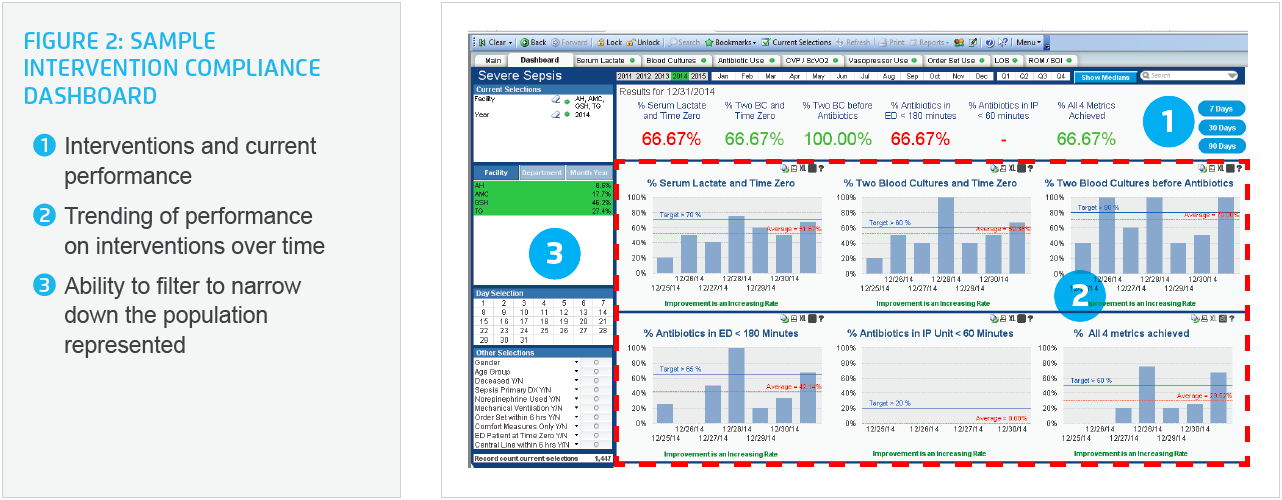Click the help question mark toolbar icon
Viewport: 1282px width, 500px height.
tap(990, 42)
